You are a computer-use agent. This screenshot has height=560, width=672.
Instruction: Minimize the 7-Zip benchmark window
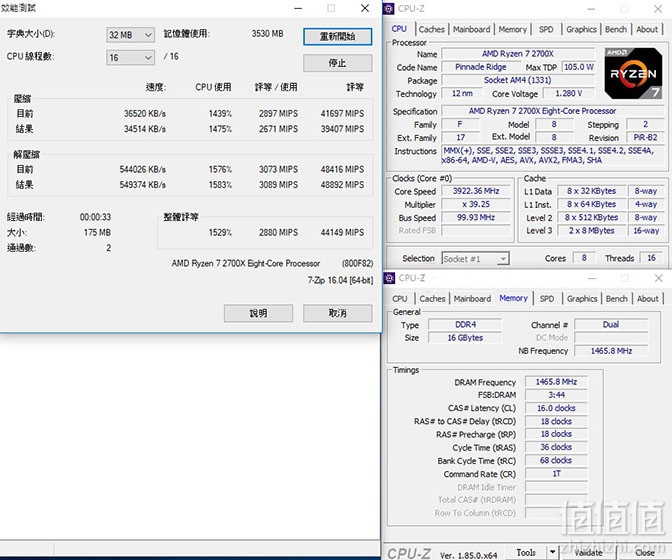pyautogui.click(x=298, y=8)
